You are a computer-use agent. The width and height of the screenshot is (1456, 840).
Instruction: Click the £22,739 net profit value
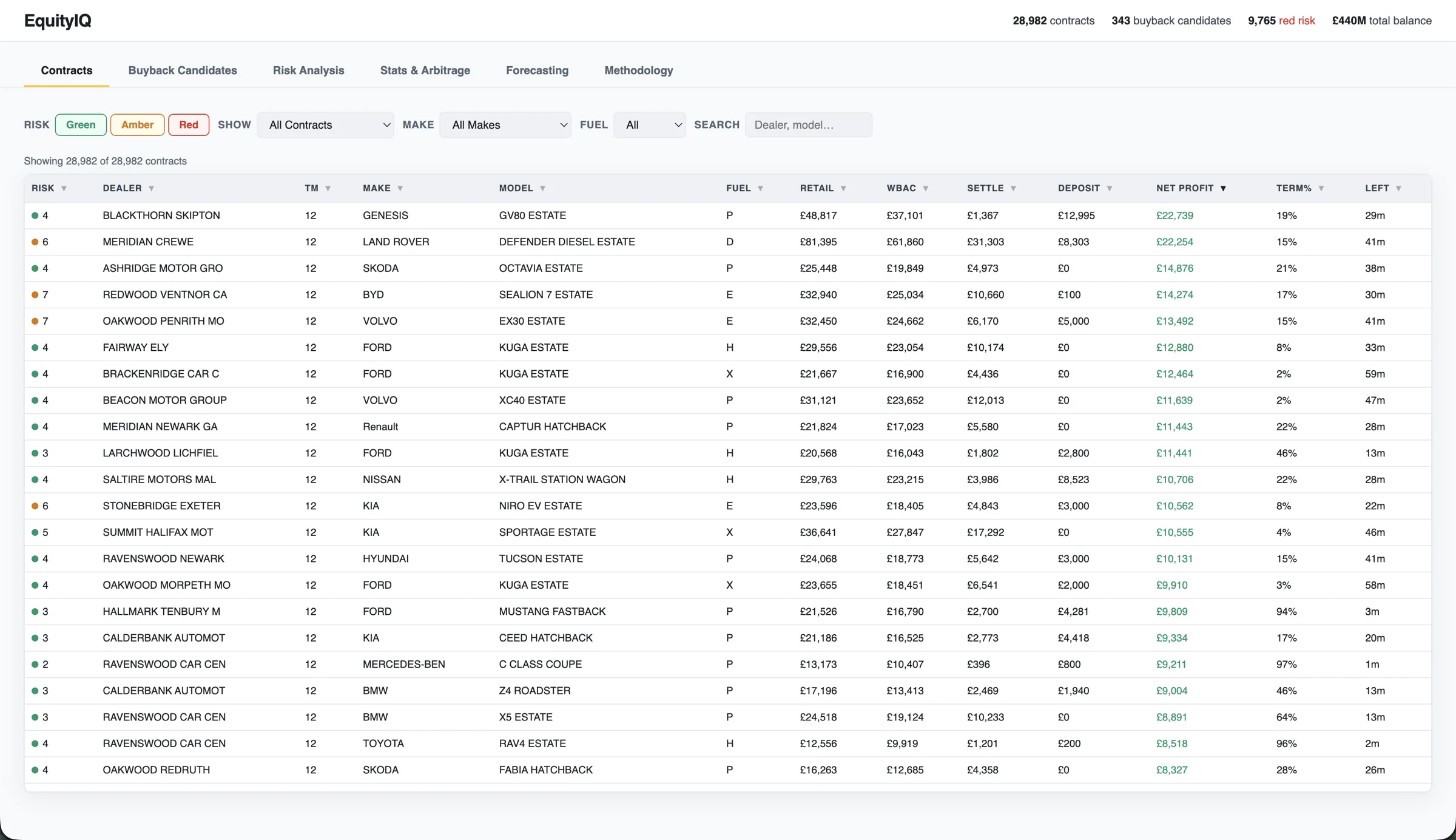pos(1174,215)
